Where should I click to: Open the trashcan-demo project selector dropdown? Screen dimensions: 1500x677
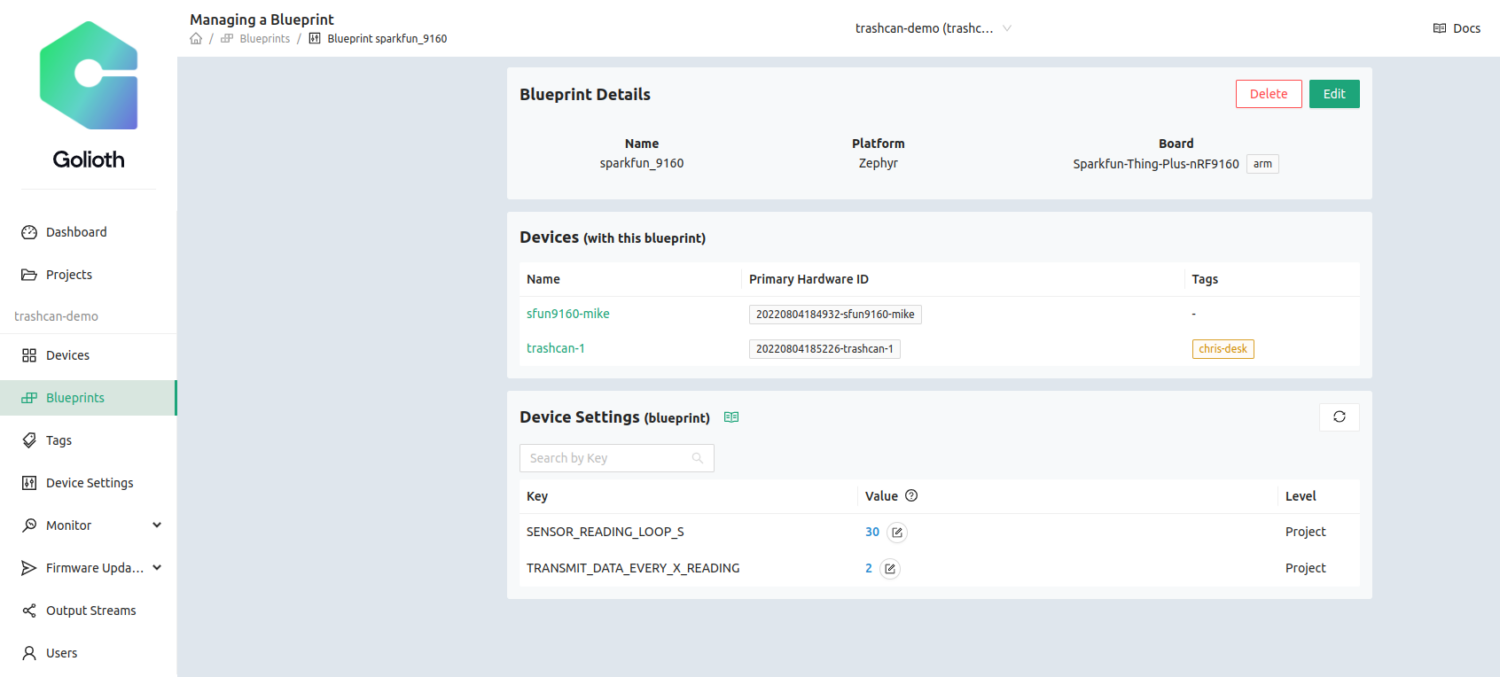coord(932,28)
